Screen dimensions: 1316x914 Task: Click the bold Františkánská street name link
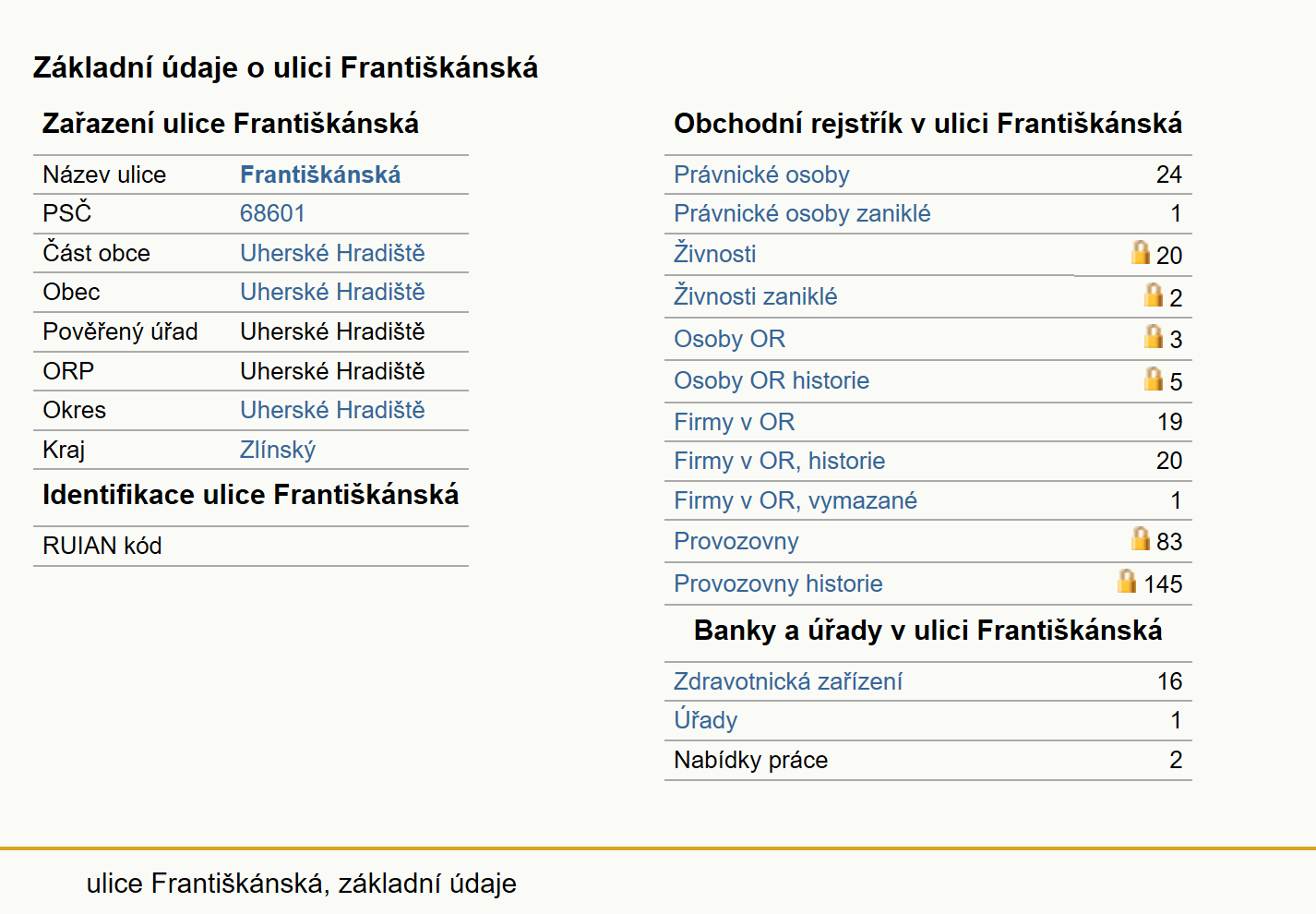click(320, 174)
